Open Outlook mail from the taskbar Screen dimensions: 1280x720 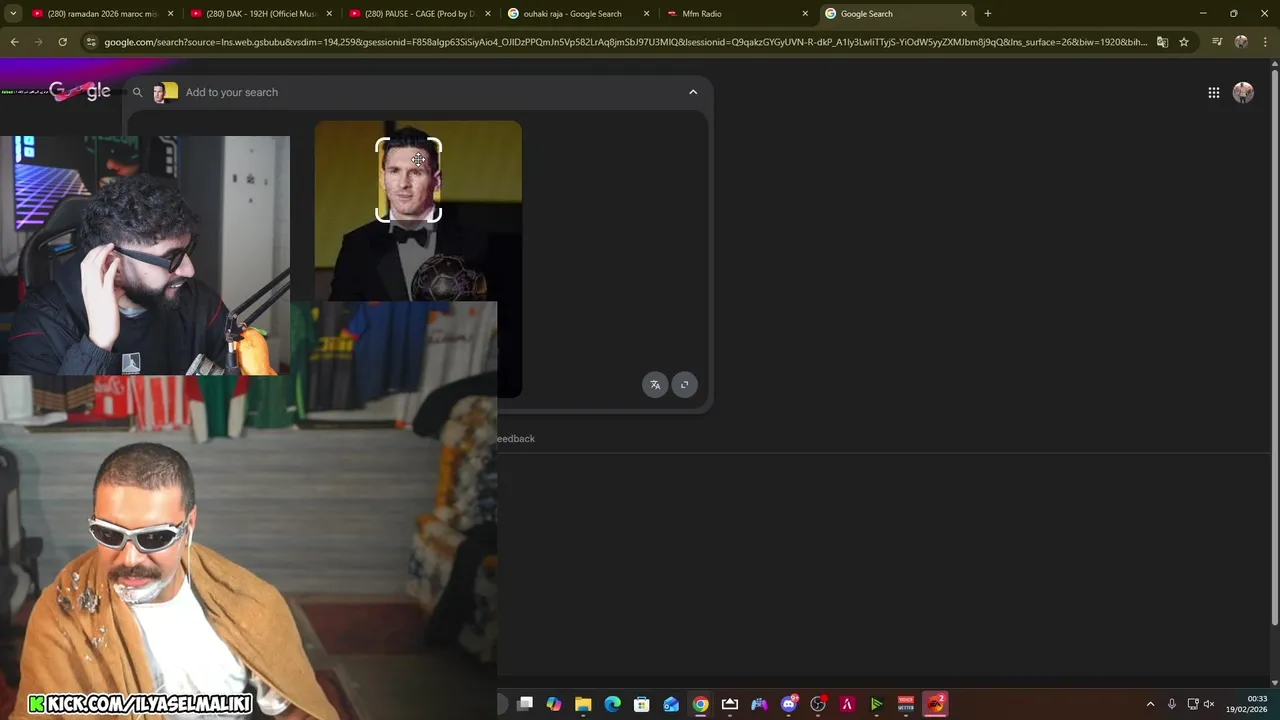click(671, 704)
